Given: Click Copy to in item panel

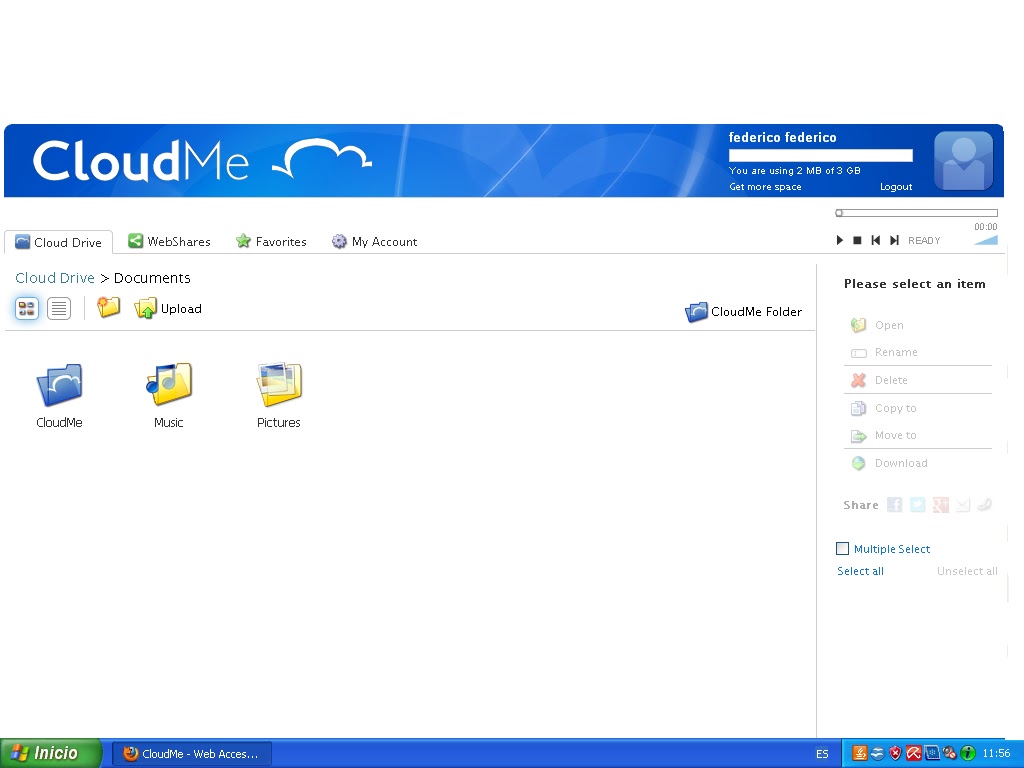Looking at the screenshot, I should pos(884,408).
